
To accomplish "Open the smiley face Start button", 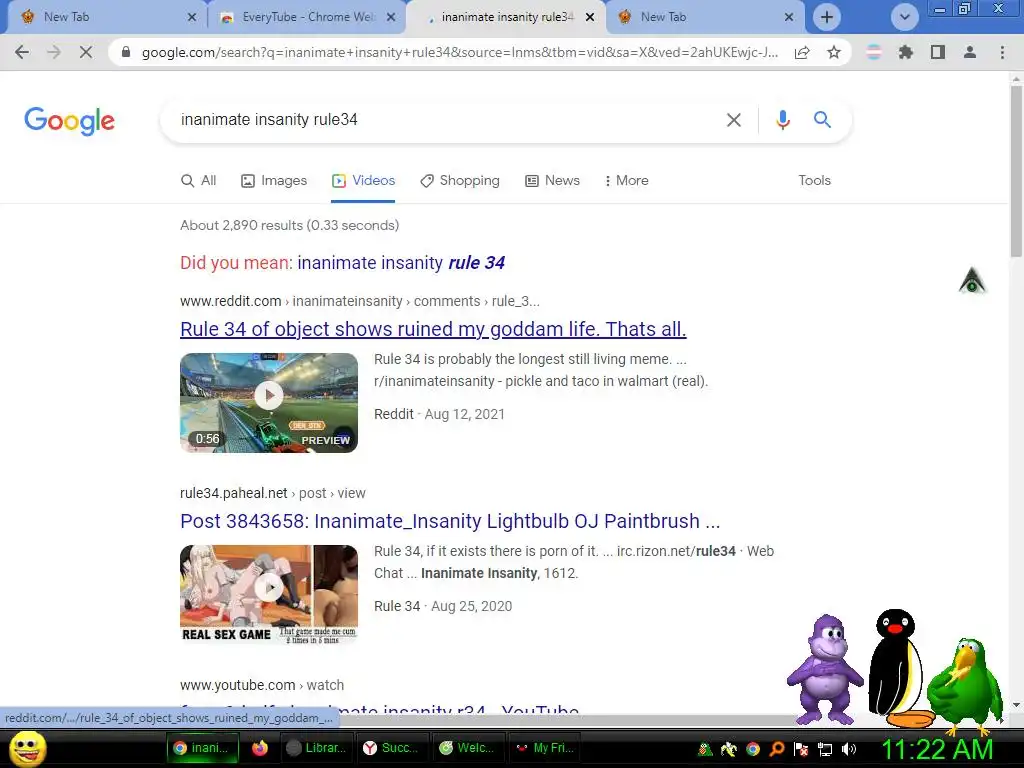I will point(27,748).
